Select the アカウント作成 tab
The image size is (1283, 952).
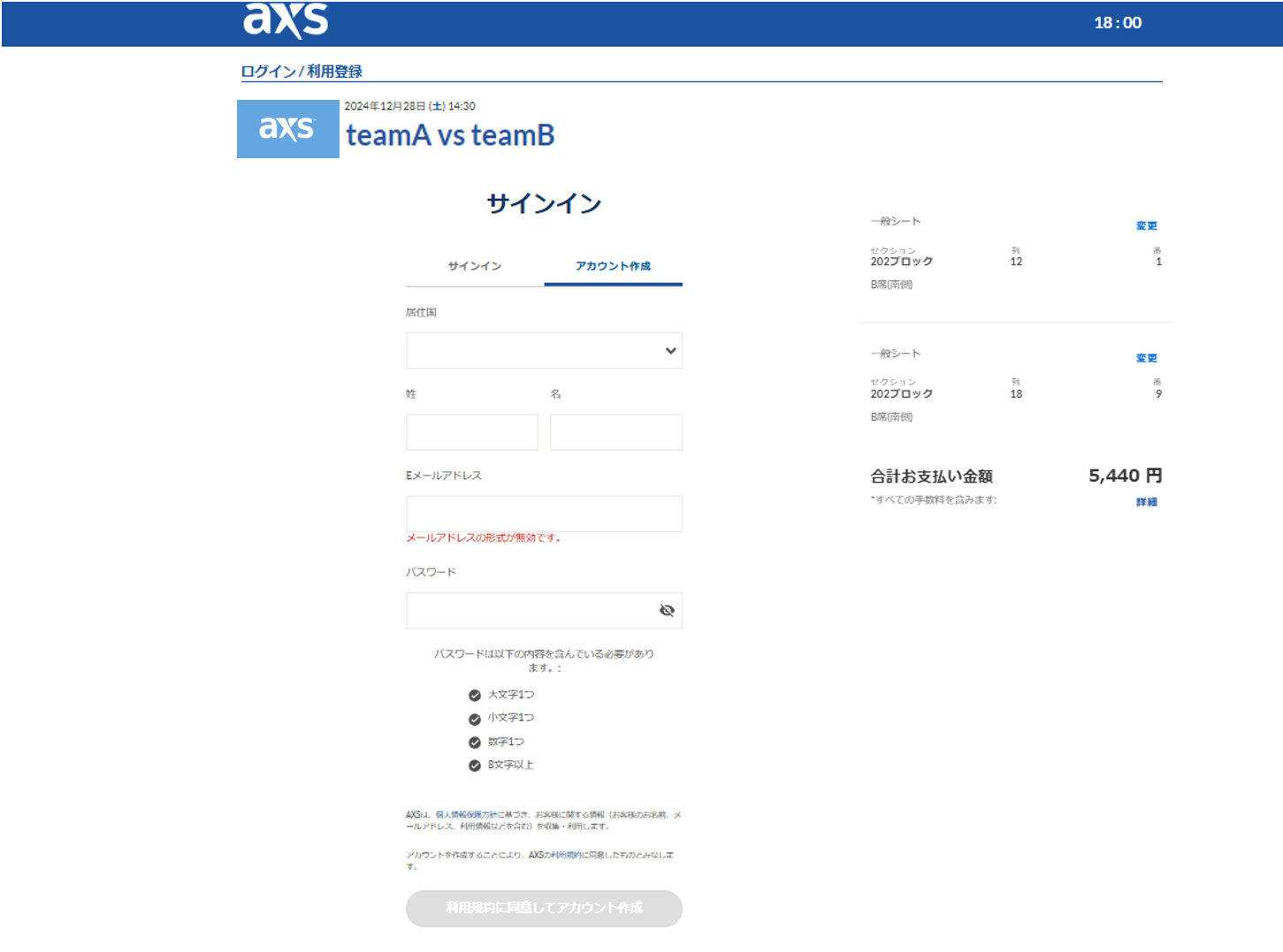(x=613, y=266)
